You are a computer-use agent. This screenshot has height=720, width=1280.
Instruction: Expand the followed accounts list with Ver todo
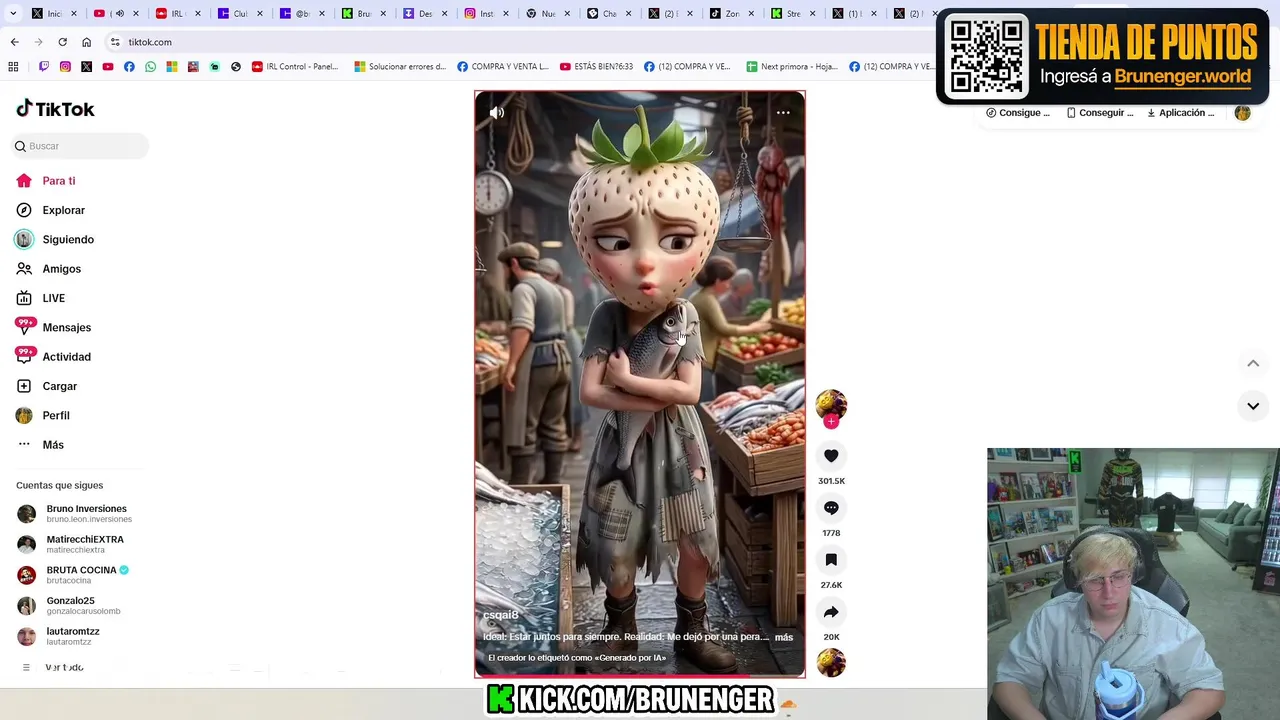pos(54,667)
